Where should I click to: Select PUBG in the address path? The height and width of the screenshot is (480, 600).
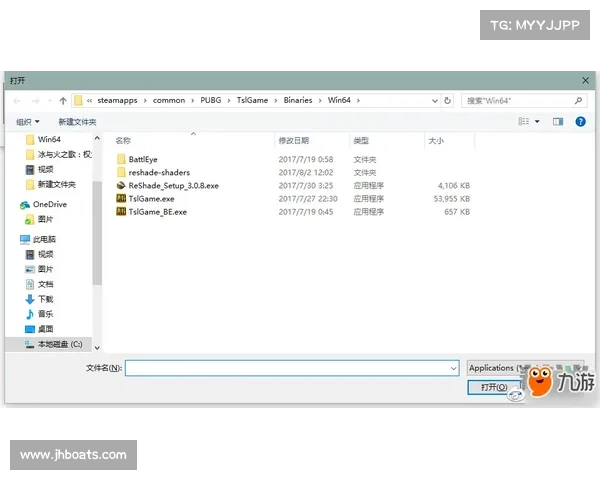pyautogui.click(x=211, y=100)
